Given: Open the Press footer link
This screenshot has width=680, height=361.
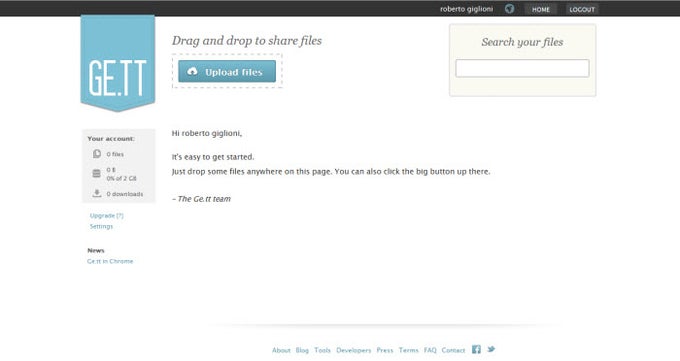Looking at the screenshot, I should tap(385, 350).
